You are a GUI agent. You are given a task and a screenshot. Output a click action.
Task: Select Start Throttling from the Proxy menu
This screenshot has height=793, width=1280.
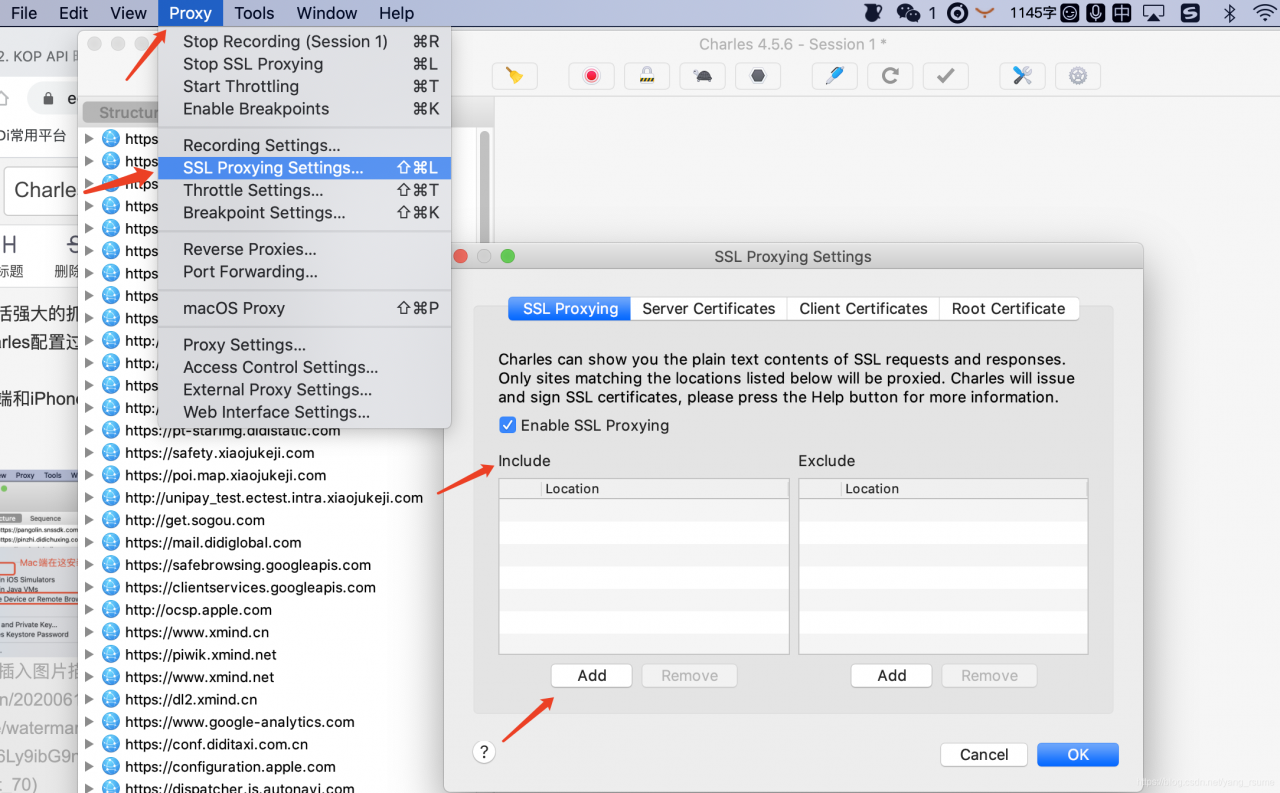[x=305, y=86]
